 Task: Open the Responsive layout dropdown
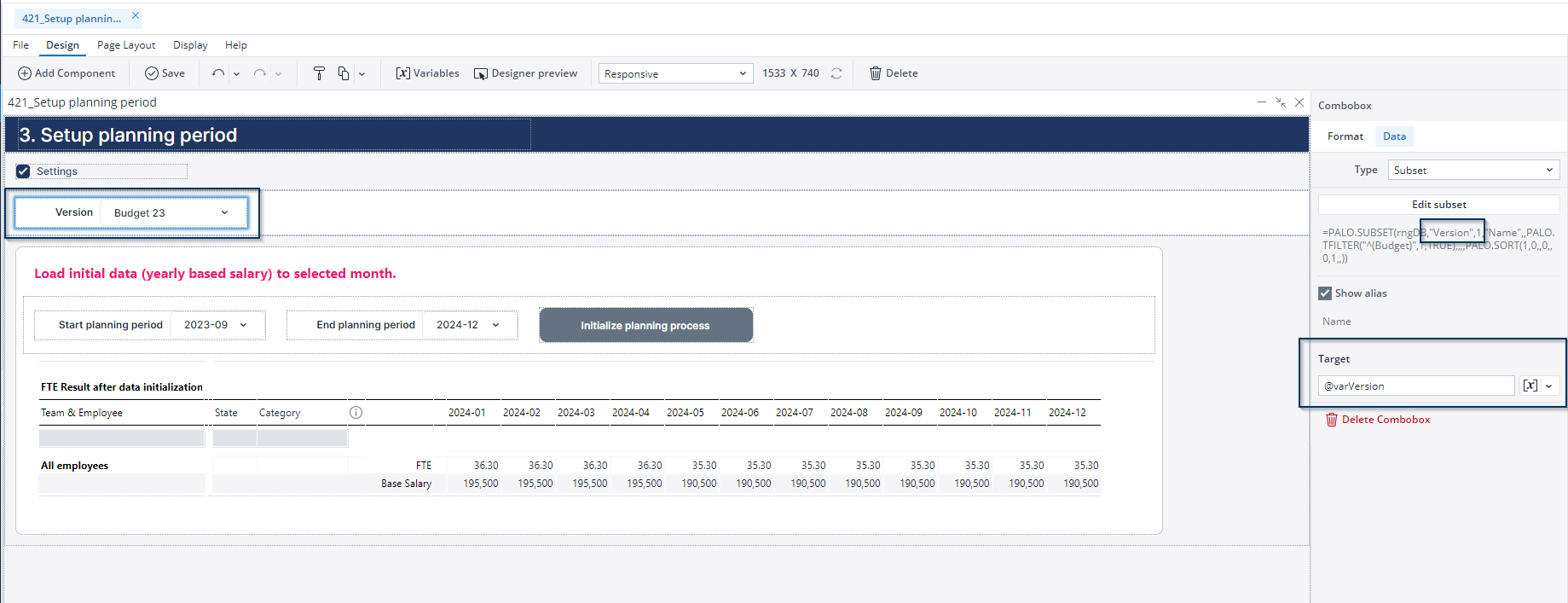pos(674,74)
